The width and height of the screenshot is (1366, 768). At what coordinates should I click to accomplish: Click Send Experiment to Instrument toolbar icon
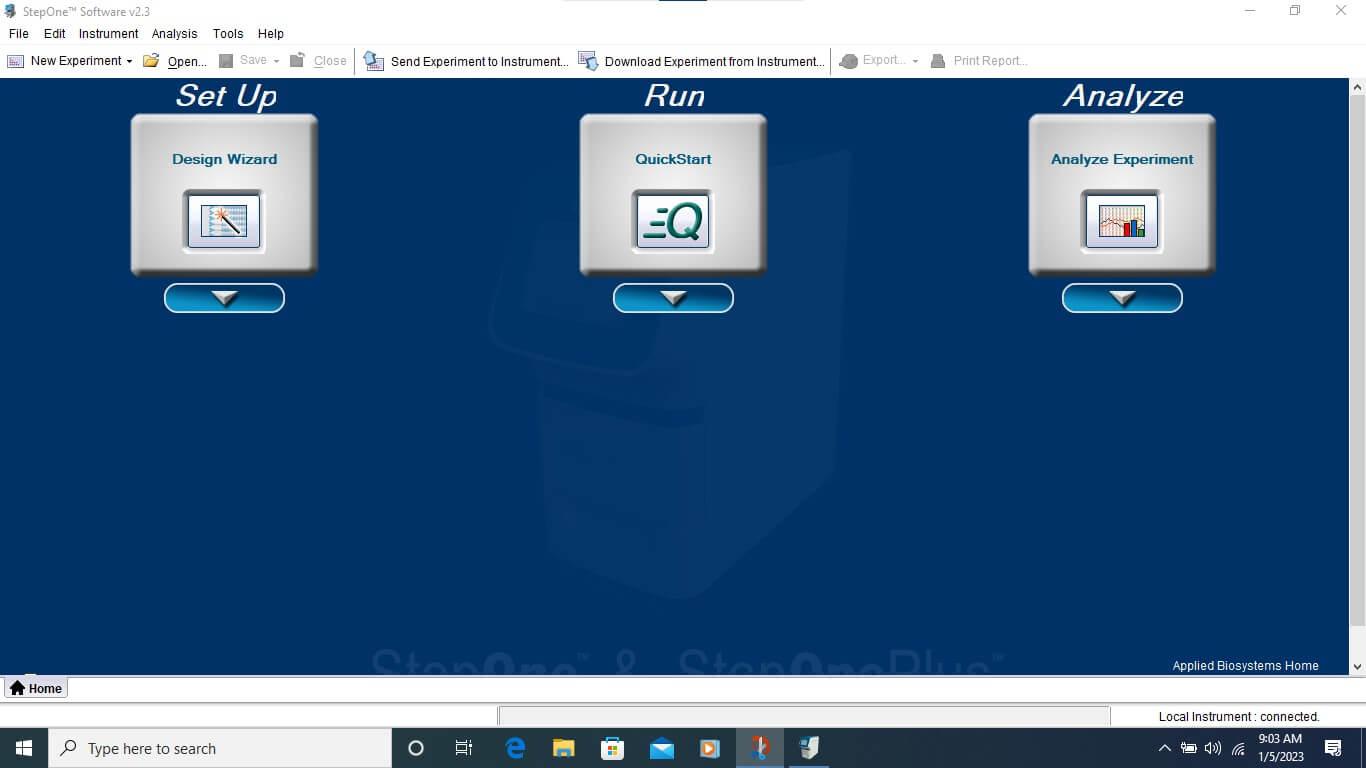point(373,61)
